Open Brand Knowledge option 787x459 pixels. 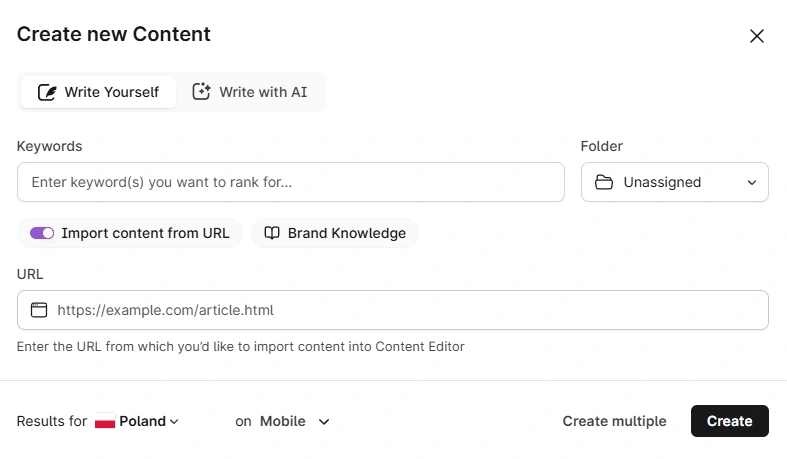click(335, 233)
